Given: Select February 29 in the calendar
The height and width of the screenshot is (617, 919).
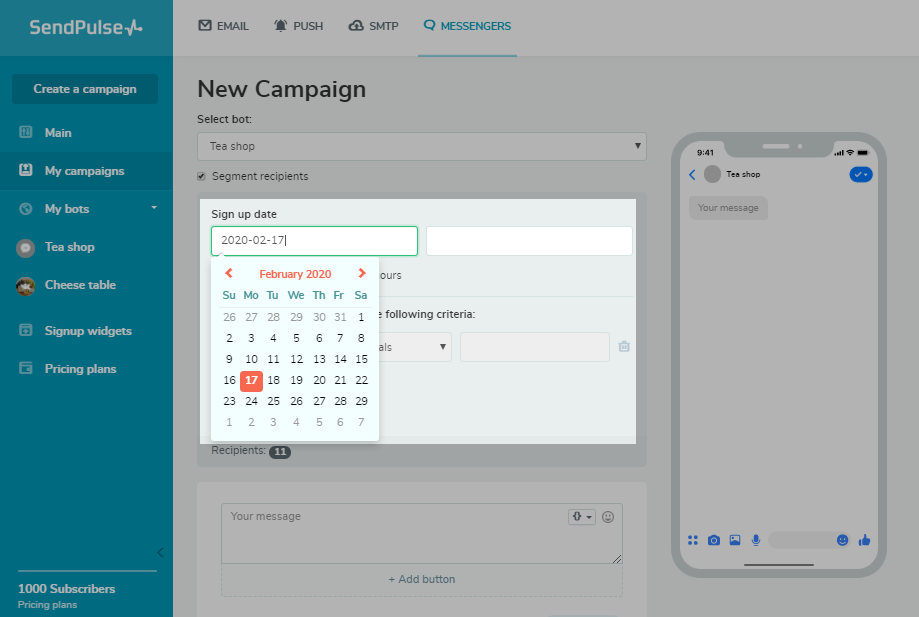Looking at the screenshot, I should click(x=362, y=401).
